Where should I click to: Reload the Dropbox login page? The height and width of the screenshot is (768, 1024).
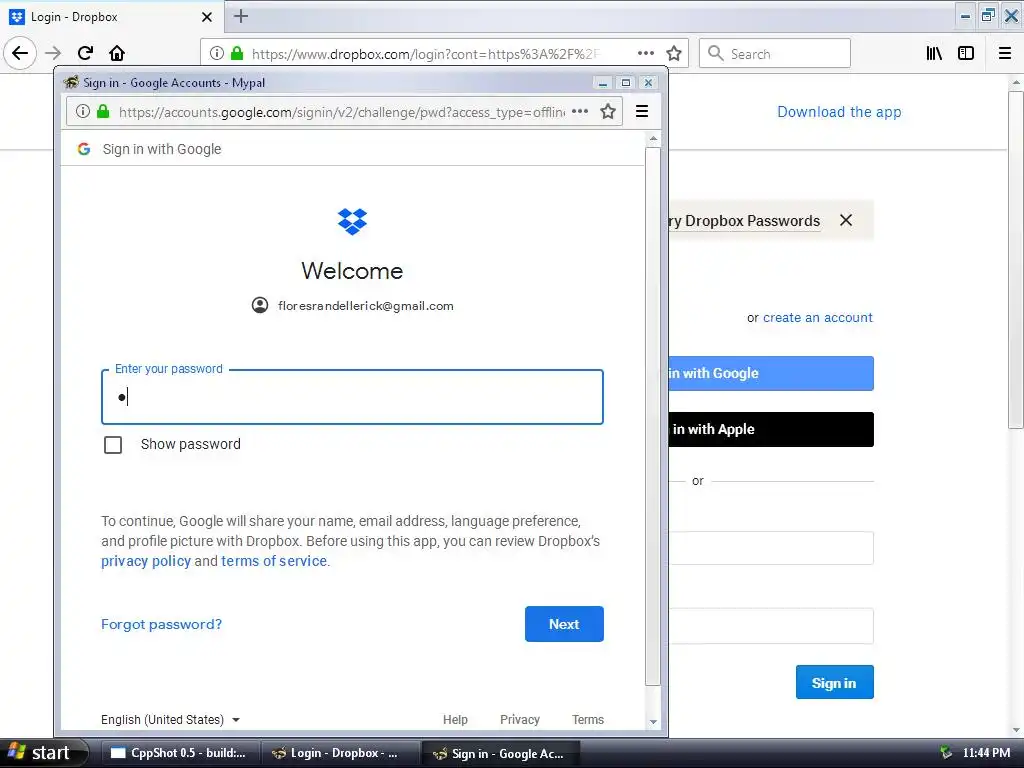tap(85, 53)
